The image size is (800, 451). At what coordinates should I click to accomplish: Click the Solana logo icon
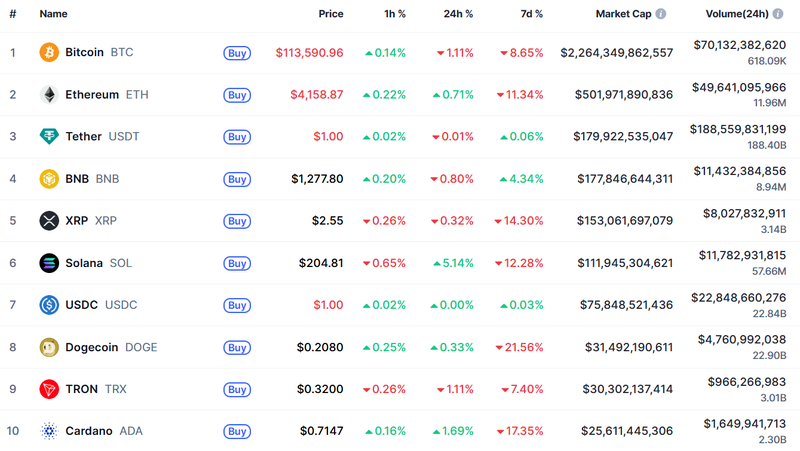tap(49, 263)
